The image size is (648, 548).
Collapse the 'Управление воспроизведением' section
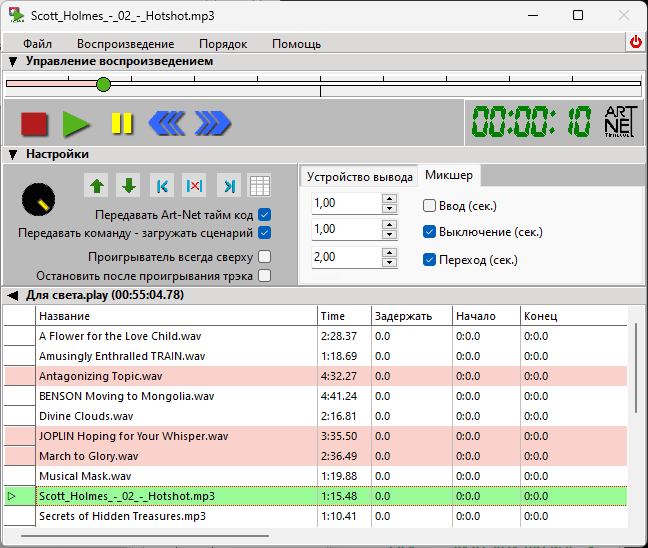click(x=13, y=62)
